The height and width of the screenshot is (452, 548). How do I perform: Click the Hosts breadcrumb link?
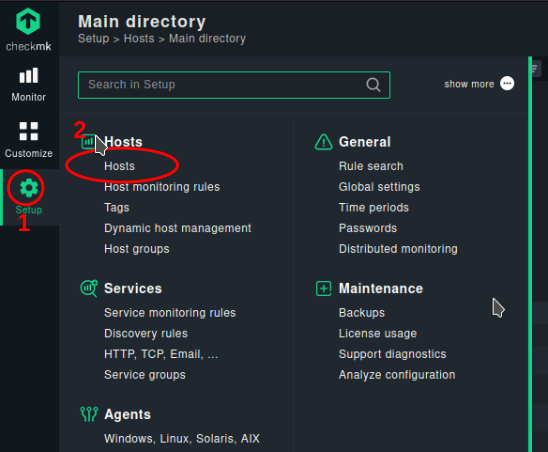point(139,38)
